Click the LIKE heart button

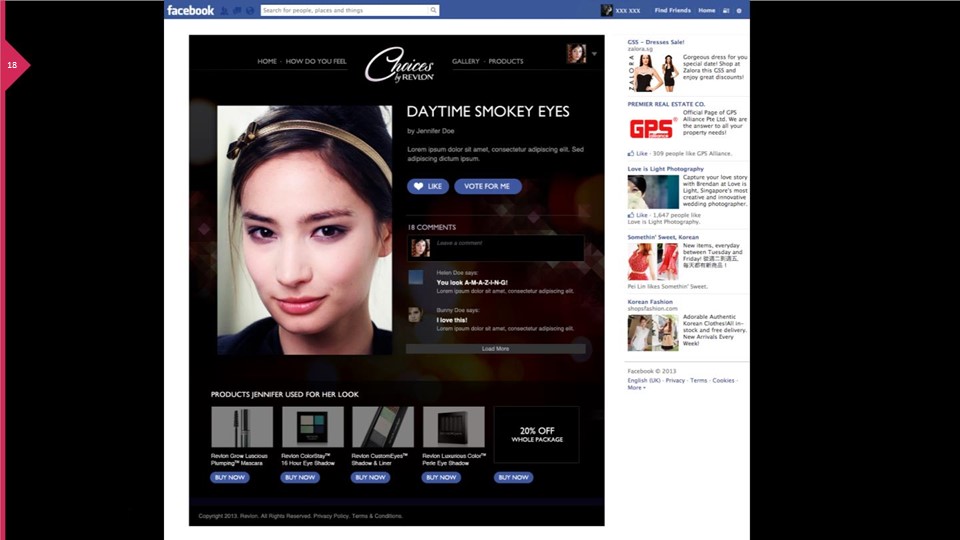(428, 186)
